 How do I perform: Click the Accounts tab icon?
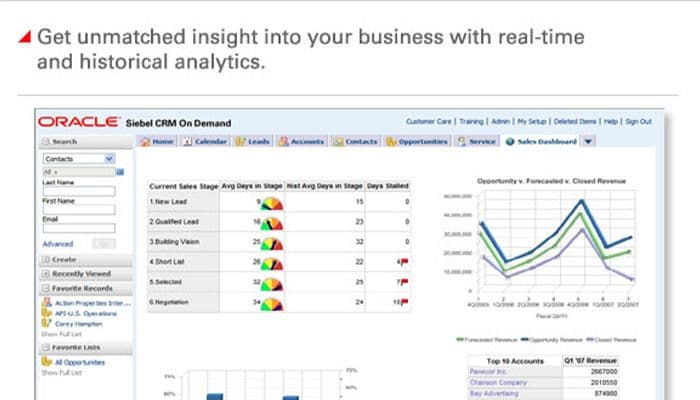pos(284,142)
